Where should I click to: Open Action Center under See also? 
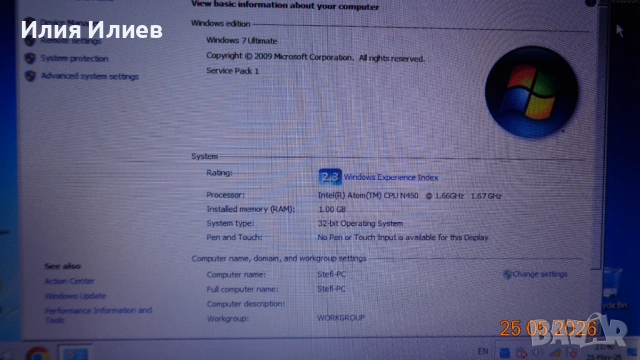pos(69,281)
